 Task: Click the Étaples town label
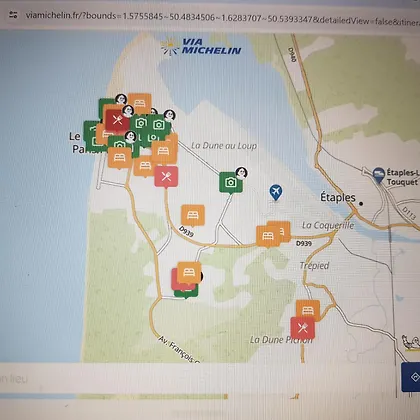coord(338,197)
